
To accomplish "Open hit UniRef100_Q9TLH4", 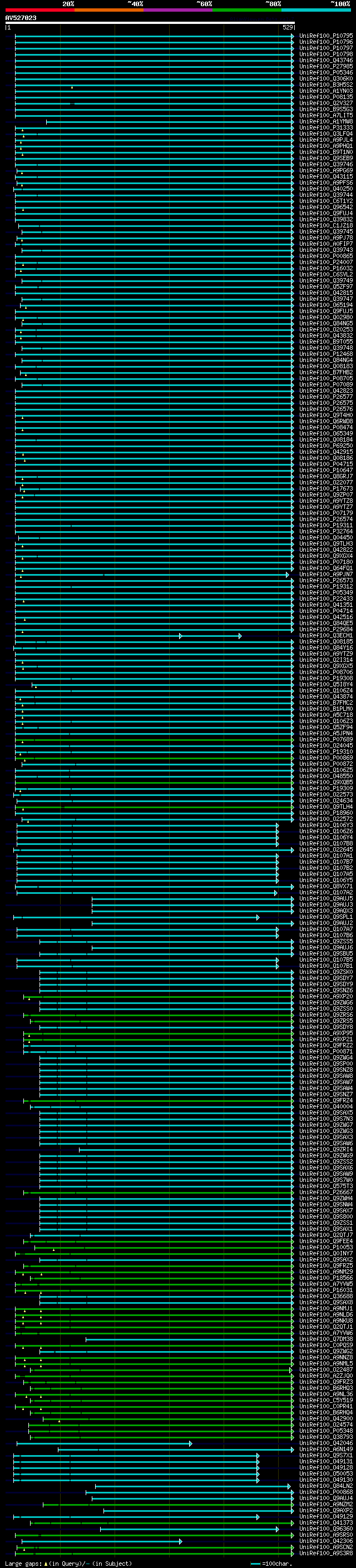I will (x=325, y=807).
